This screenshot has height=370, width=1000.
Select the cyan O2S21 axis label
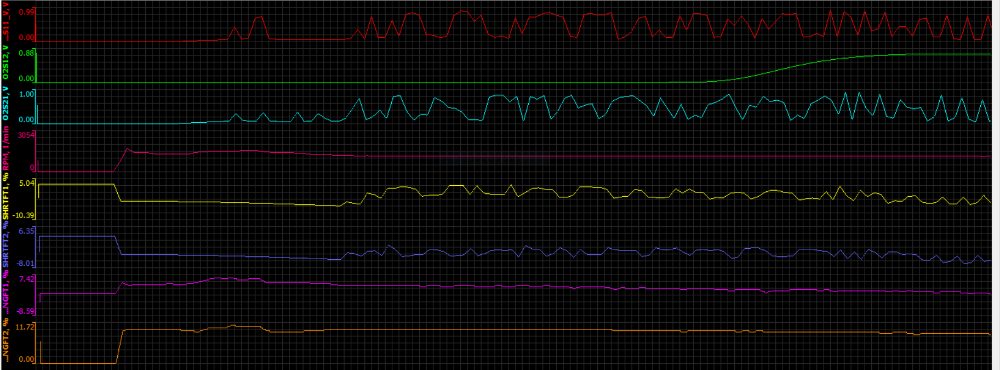[5, 103]
